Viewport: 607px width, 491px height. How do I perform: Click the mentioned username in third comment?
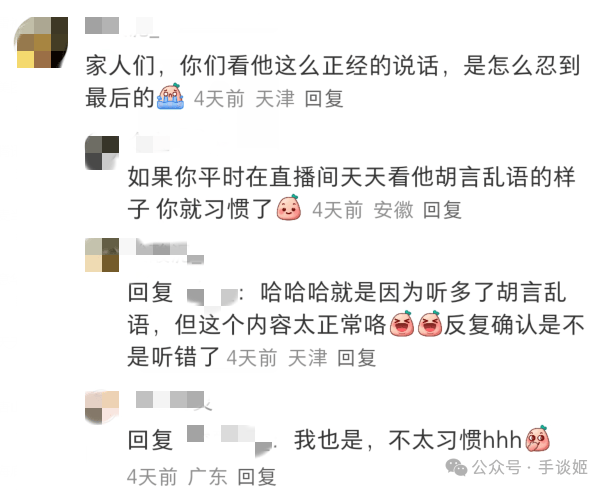tap(212, 293)
